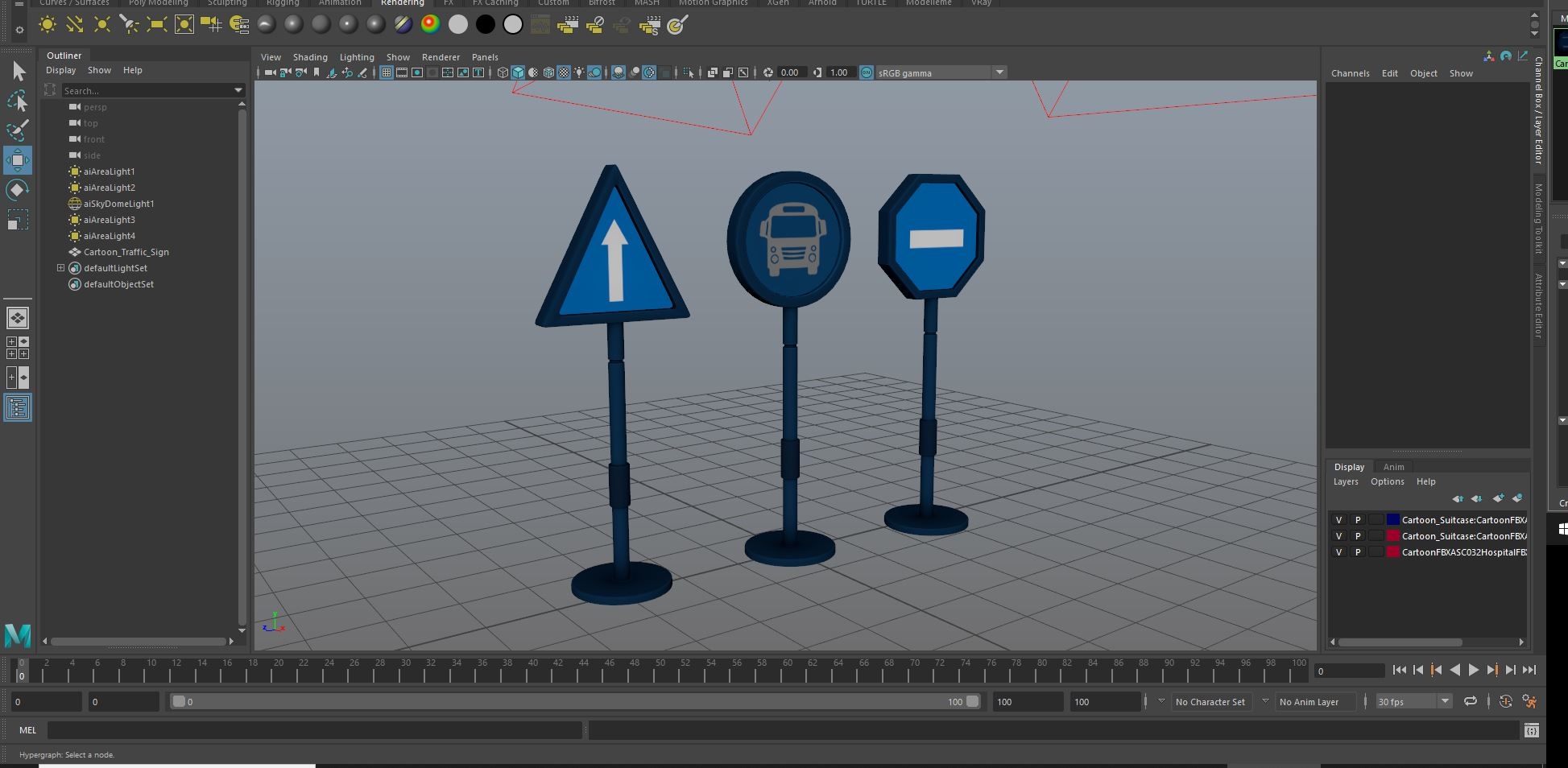Click the No Character Set control
This screenshot has width=1568, height=768.
(1210, 701)
